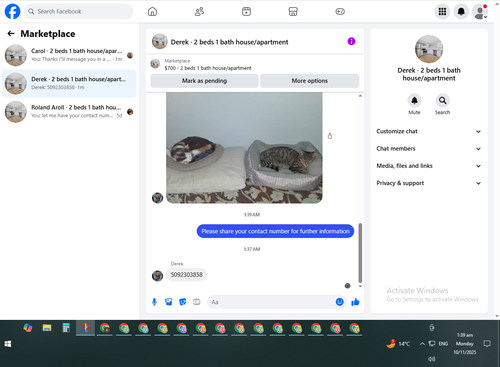Expand Privacy & support section
Viewport: 500px width, 367px height.
tap(429, 183)
